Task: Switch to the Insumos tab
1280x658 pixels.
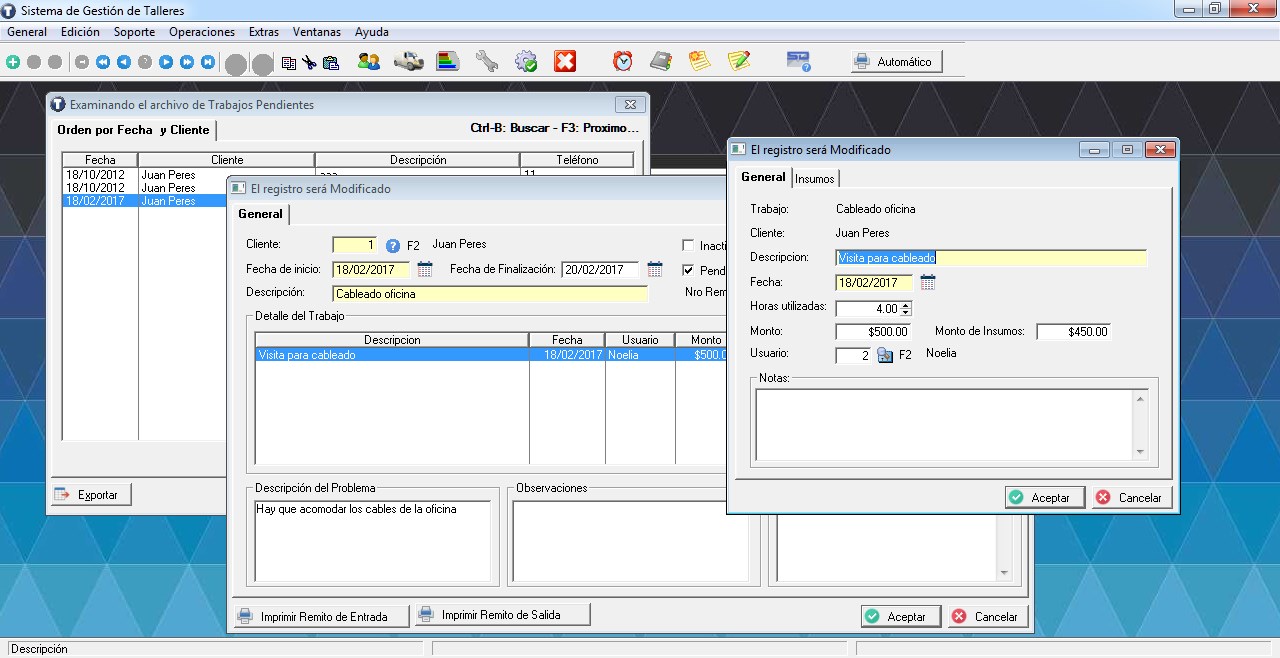Action: coord(815,179)
